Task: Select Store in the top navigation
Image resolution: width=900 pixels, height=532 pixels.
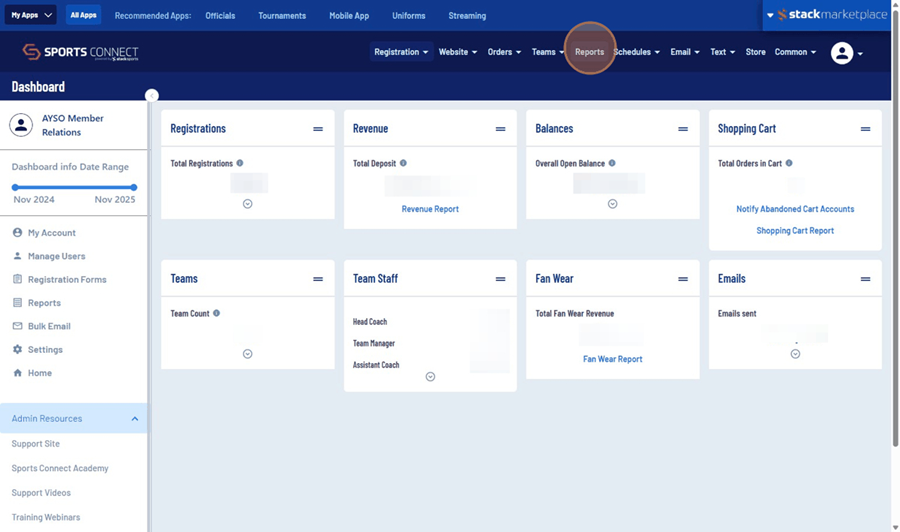Action: (x=755, y=52)
